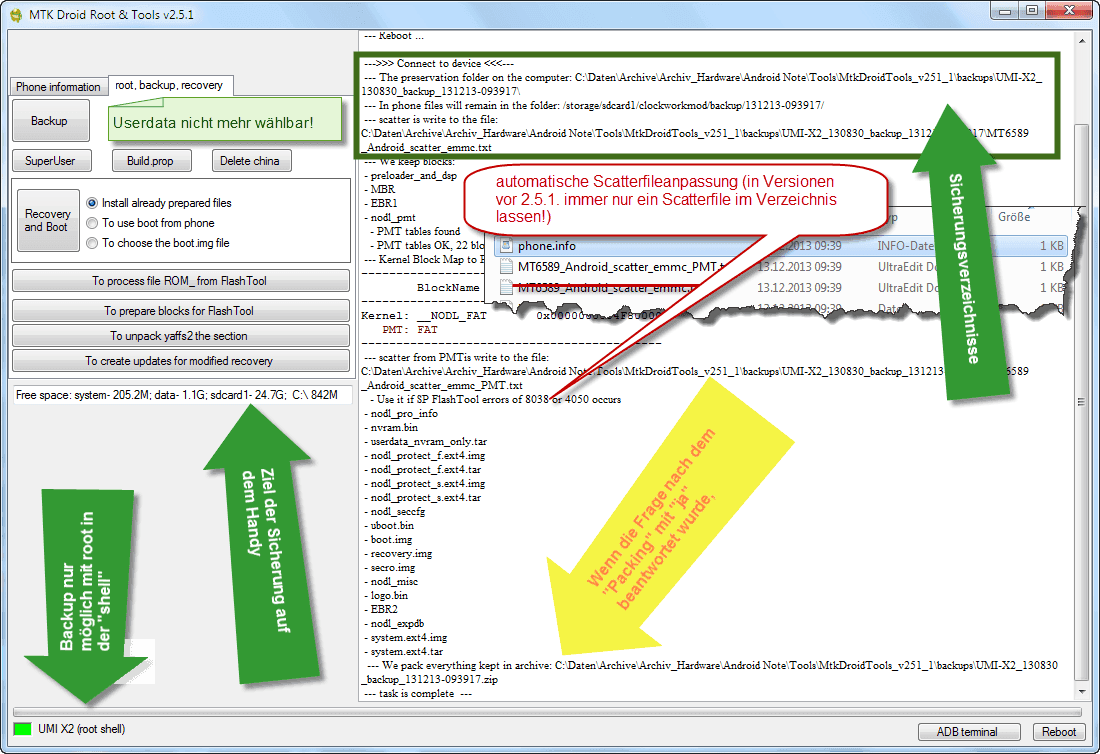Click the Recovery and Boot button

48,220
